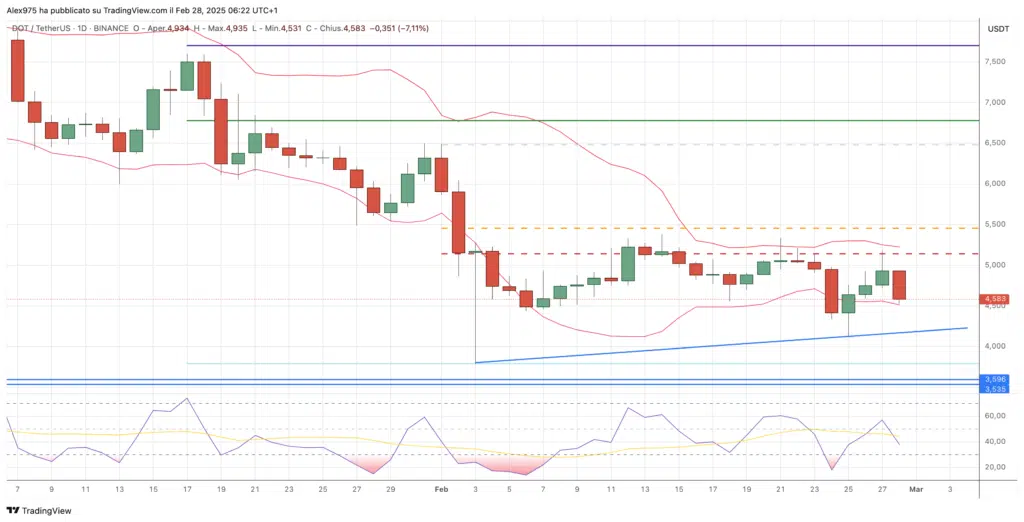This screenshot has width=1024, height=522.
Task: Click the 7,500 price axis label
Action: [x=996, y=61]
